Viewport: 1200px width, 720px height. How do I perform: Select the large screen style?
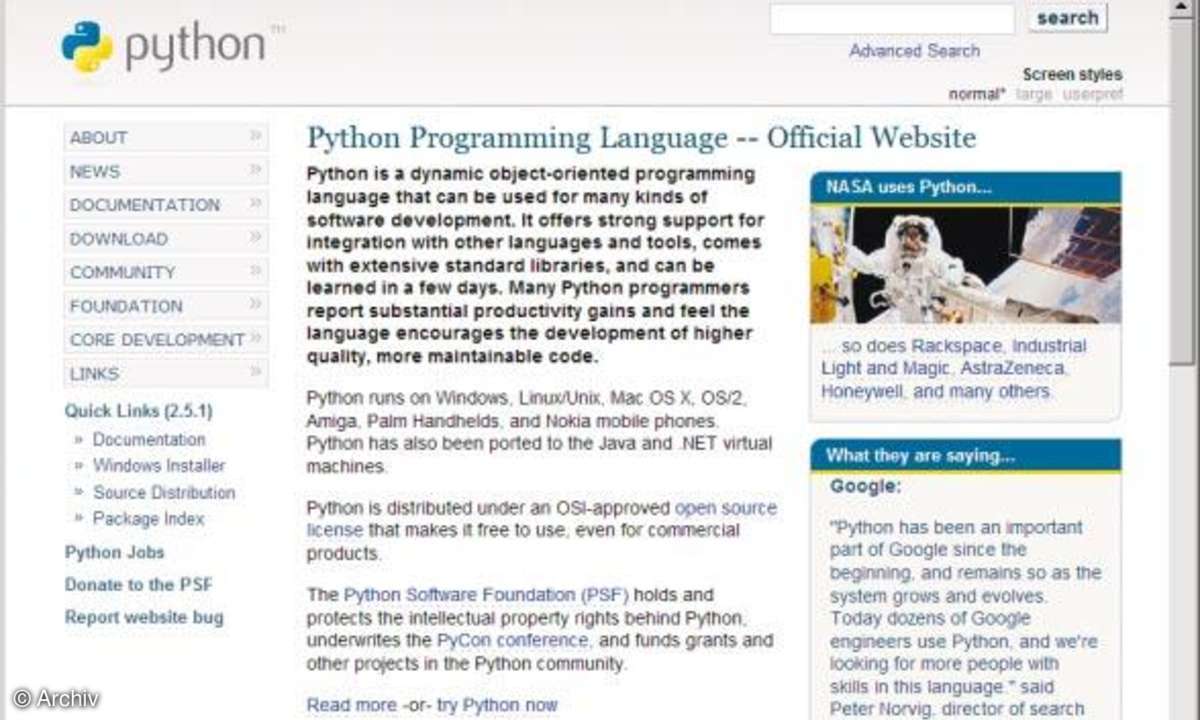pyautogui.click(x=1033, y=94)
